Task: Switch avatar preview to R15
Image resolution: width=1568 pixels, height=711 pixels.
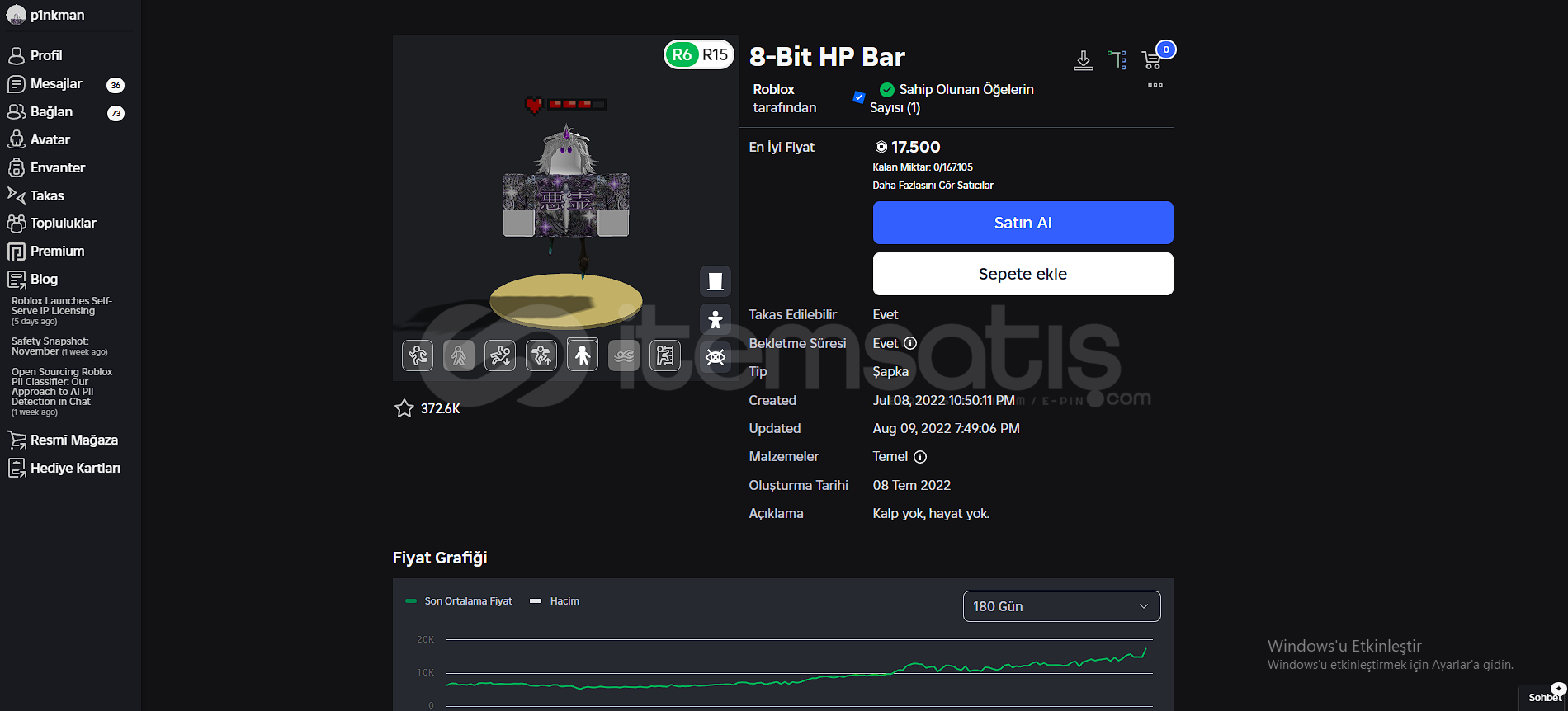Action: pyautogui.click(x=716, y=54)
